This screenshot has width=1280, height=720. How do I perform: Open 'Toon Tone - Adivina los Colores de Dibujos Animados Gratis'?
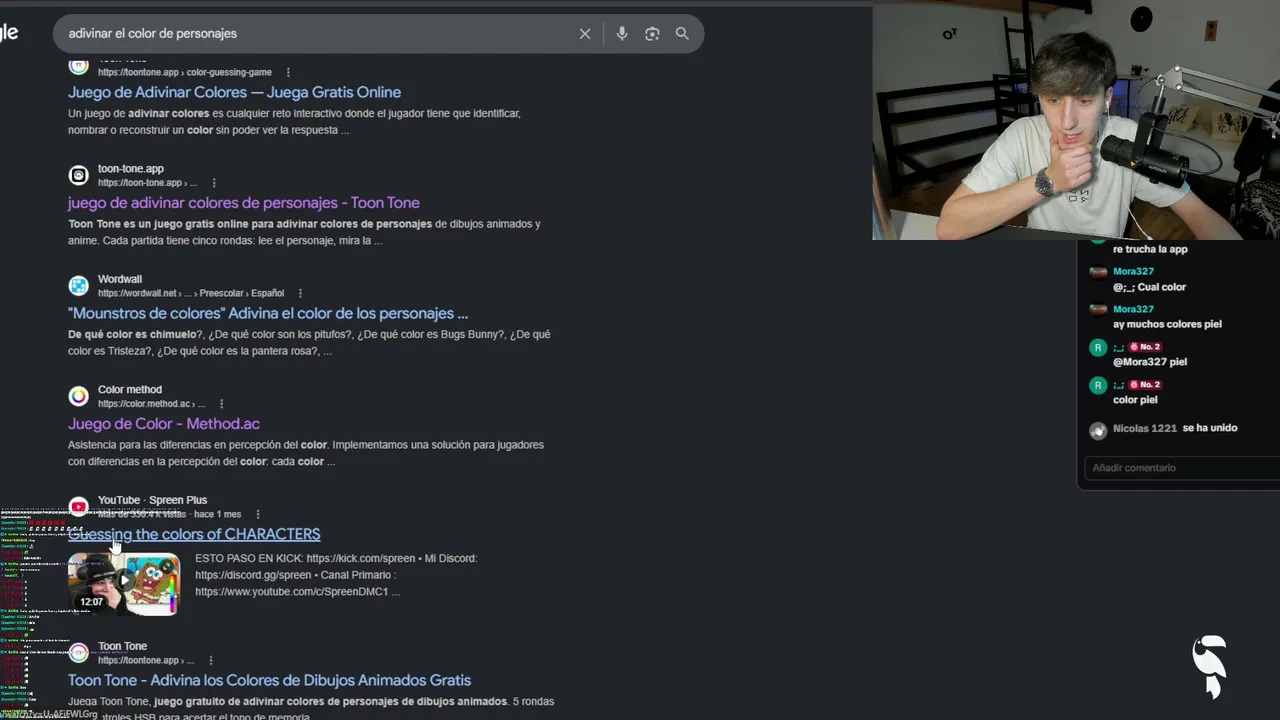[269, 680]
